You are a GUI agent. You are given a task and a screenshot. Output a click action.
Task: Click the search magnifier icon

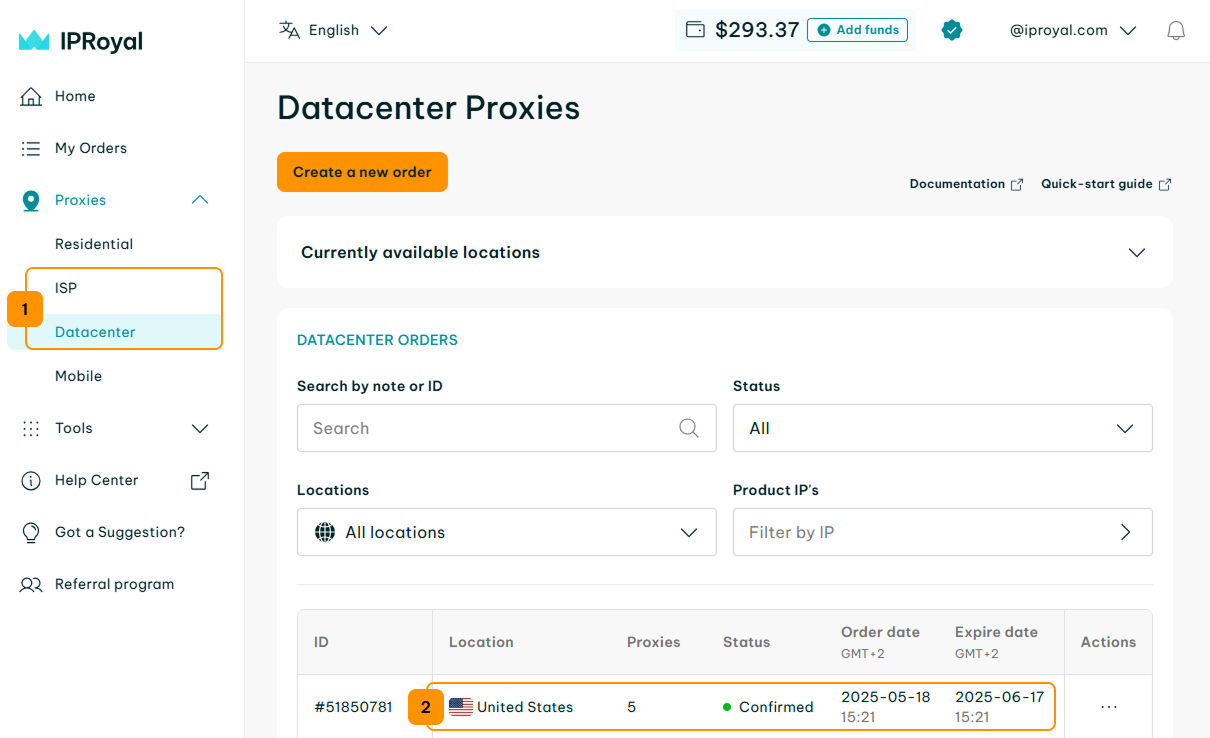(689, 428)
